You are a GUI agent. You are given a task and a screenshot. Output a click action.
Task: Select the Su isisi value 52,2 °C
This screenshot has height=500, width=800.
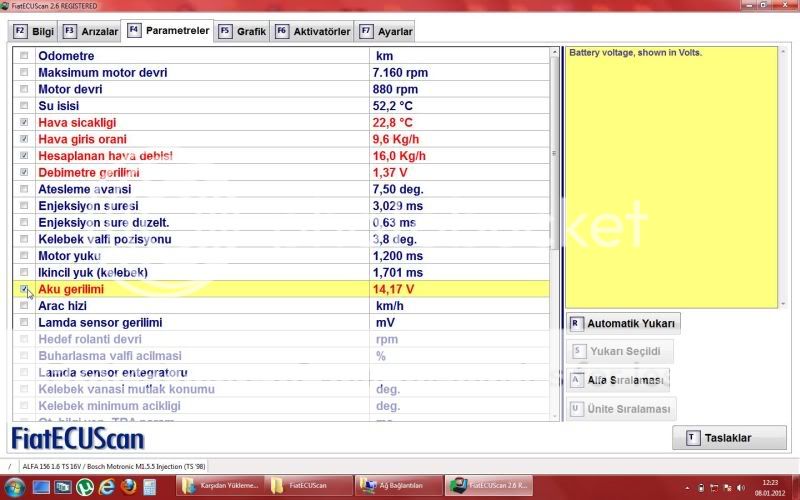click(x=392, y=106)
